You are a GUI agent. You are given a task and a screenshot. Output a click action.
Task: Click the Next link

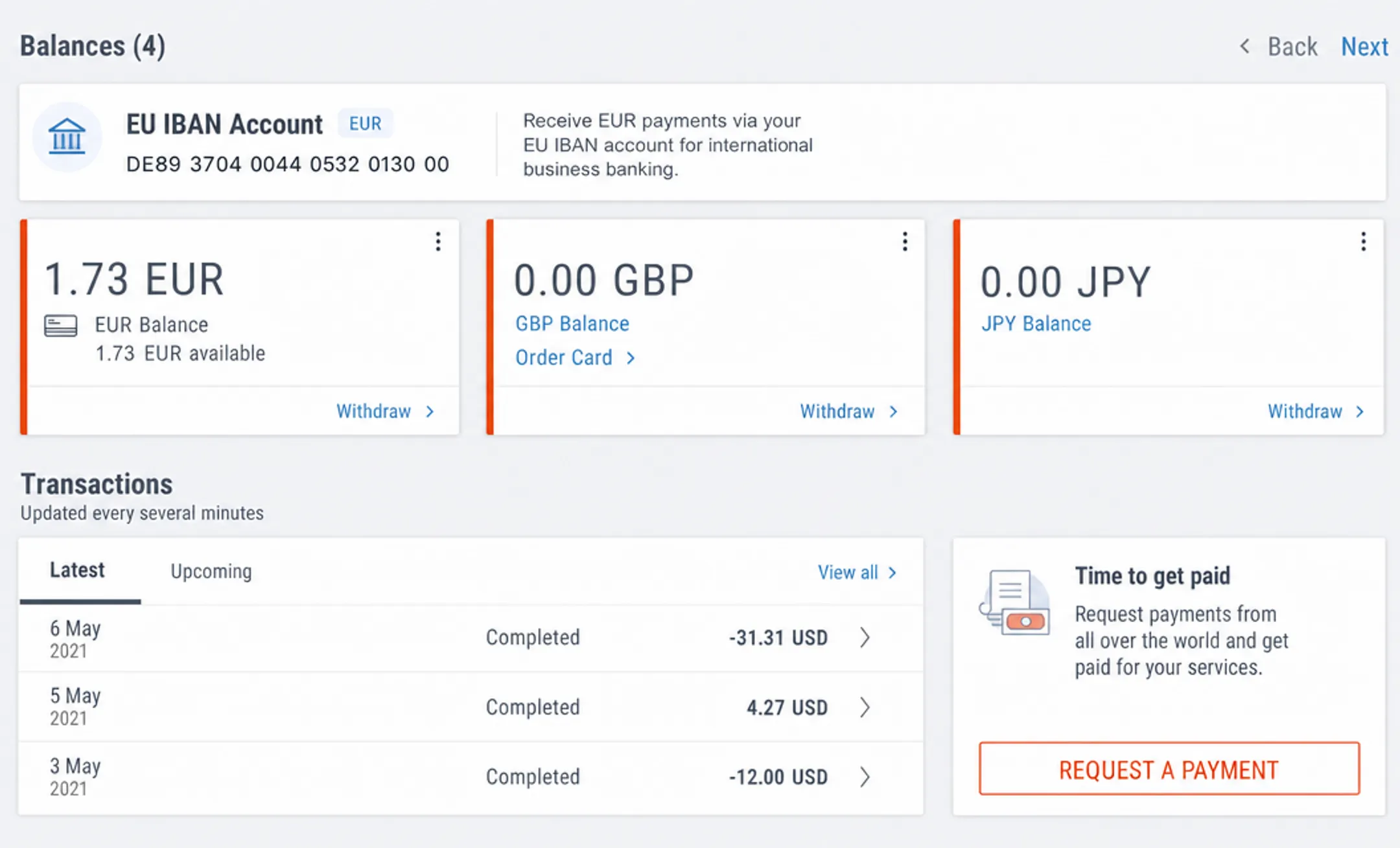(x=1364, y=47)
